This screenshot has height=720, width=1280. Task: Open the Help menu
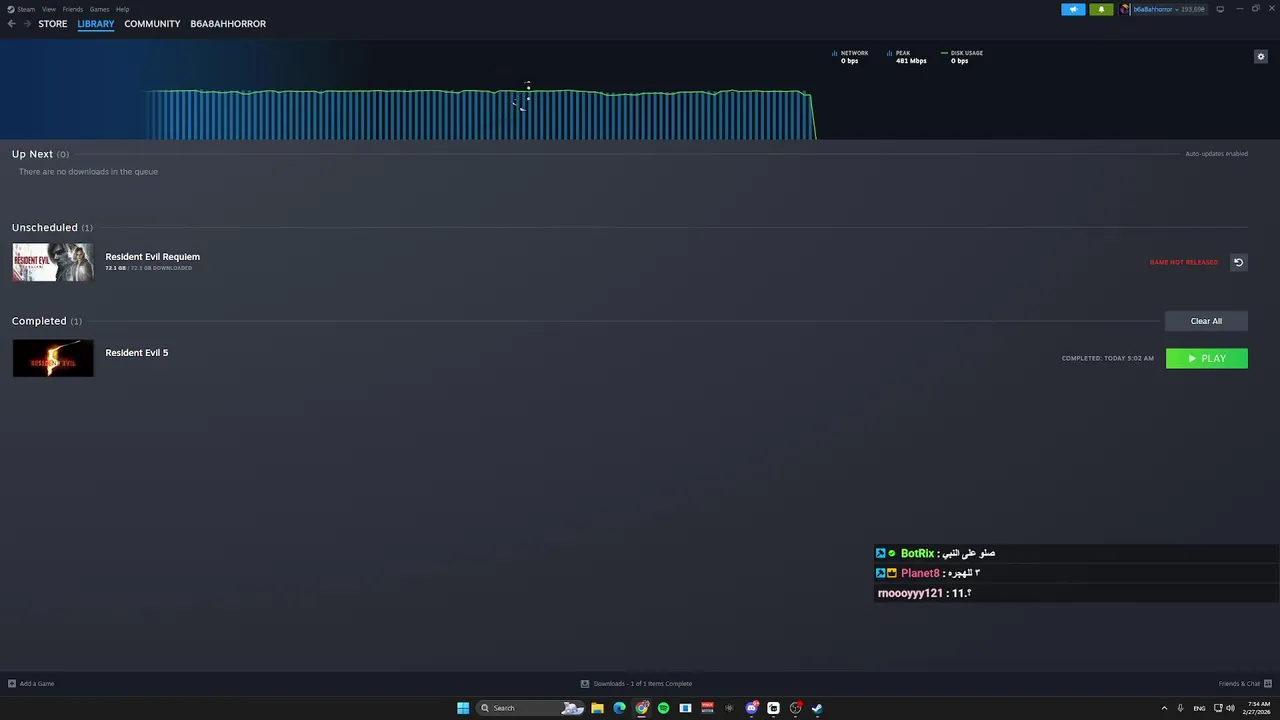pyautogui.click(x=122, y=9)
